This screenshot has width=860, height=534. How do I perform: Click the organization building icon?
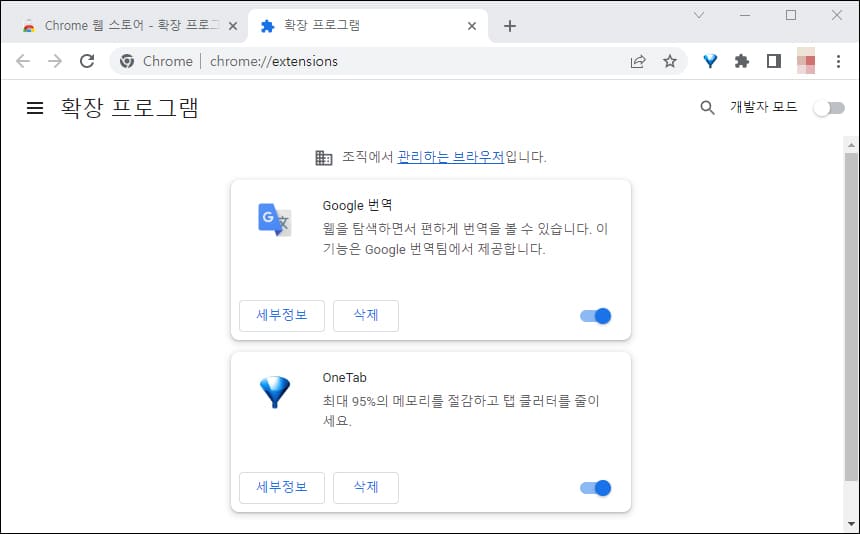(324, 157)
